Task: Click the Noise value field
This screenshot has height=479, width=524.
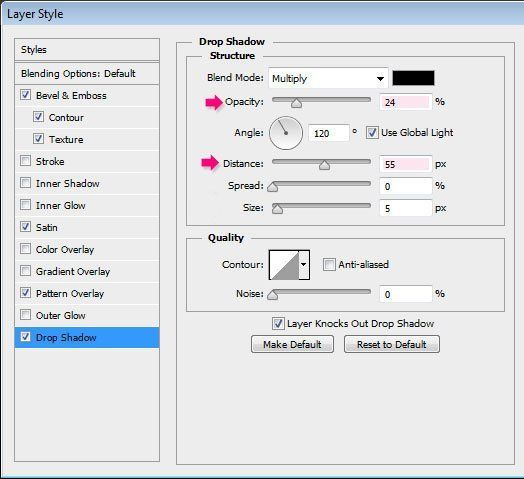Action: (405, 294)
